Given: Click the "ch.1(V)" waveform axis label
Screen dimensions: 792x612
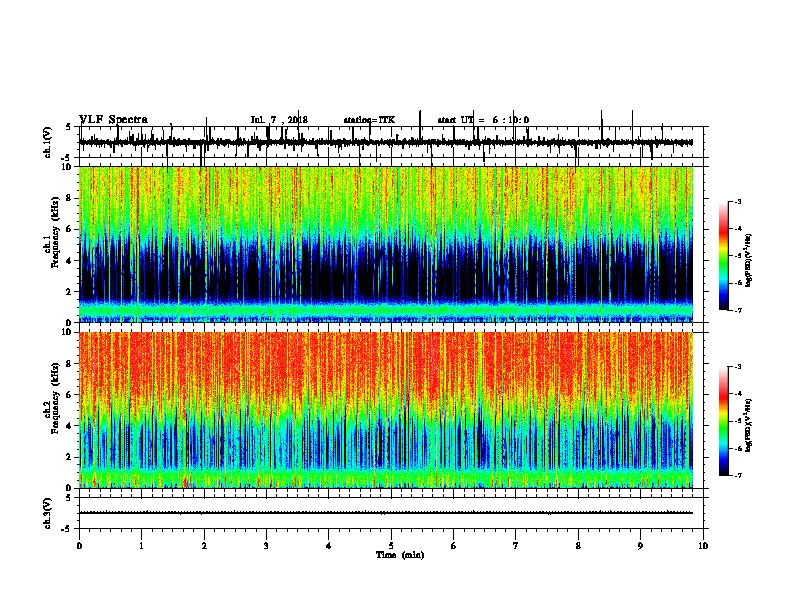Looking at the screenshot, I should [48, 142].
